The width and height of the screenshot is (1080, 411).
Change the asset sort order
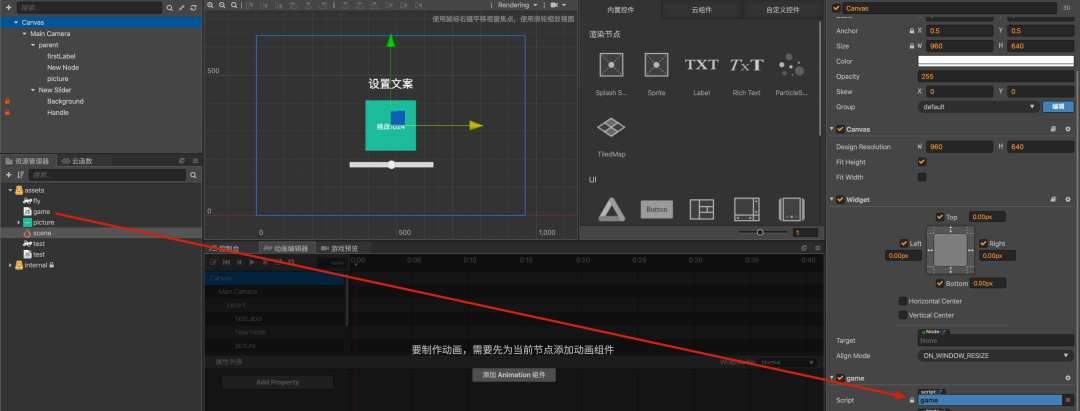pos(21,175)
